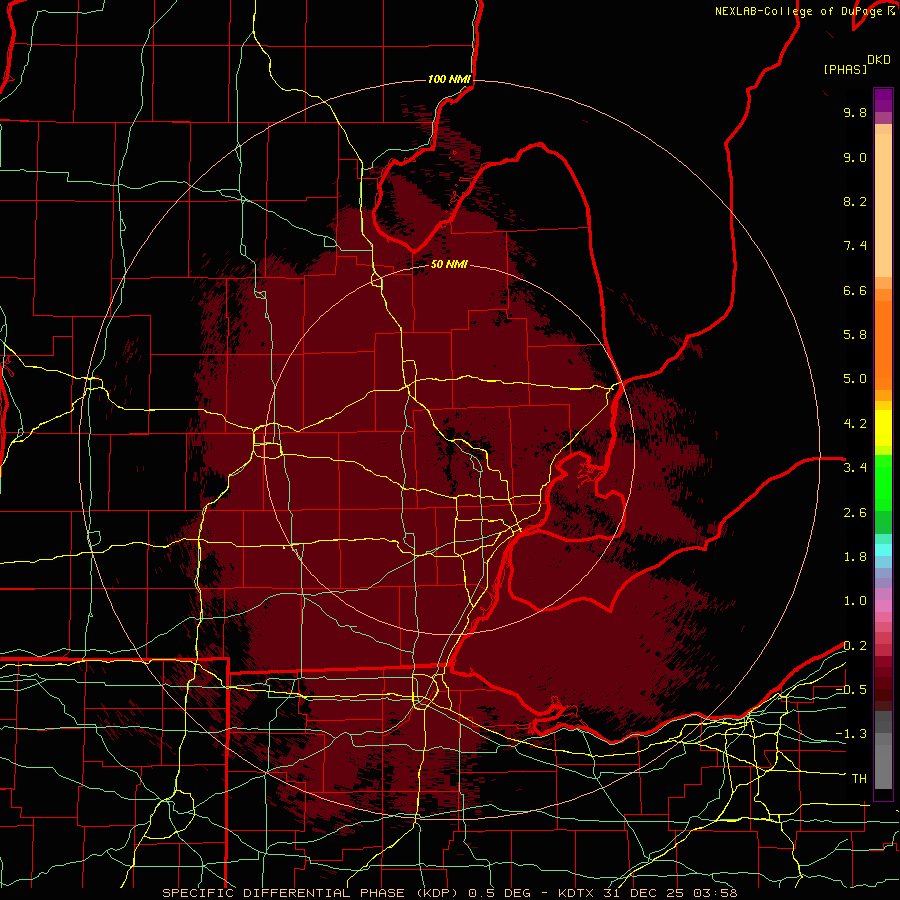This screenshot has width=900, height=900.
Task: Click the 3.4 legend value
Action: tap(855, 468)
